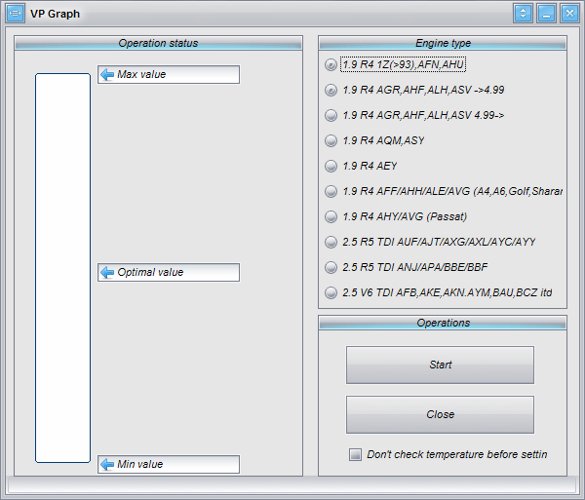Close the window with the X icon
The image size is (585, 500).
570,13
